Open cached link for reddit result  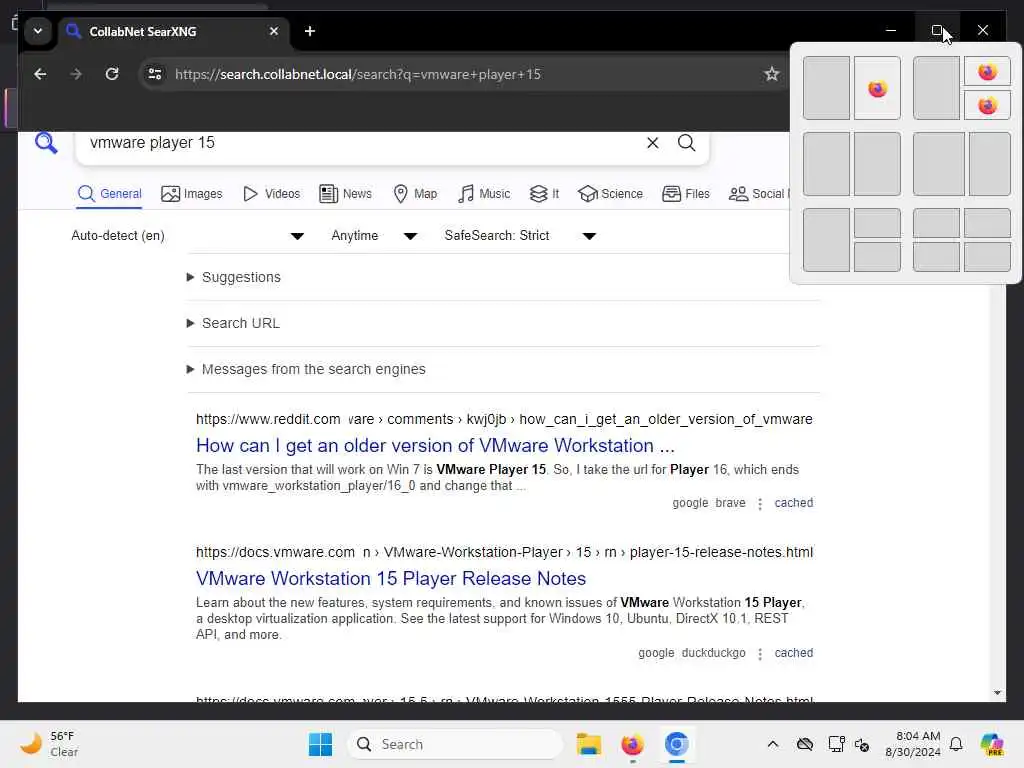point(793,503)
